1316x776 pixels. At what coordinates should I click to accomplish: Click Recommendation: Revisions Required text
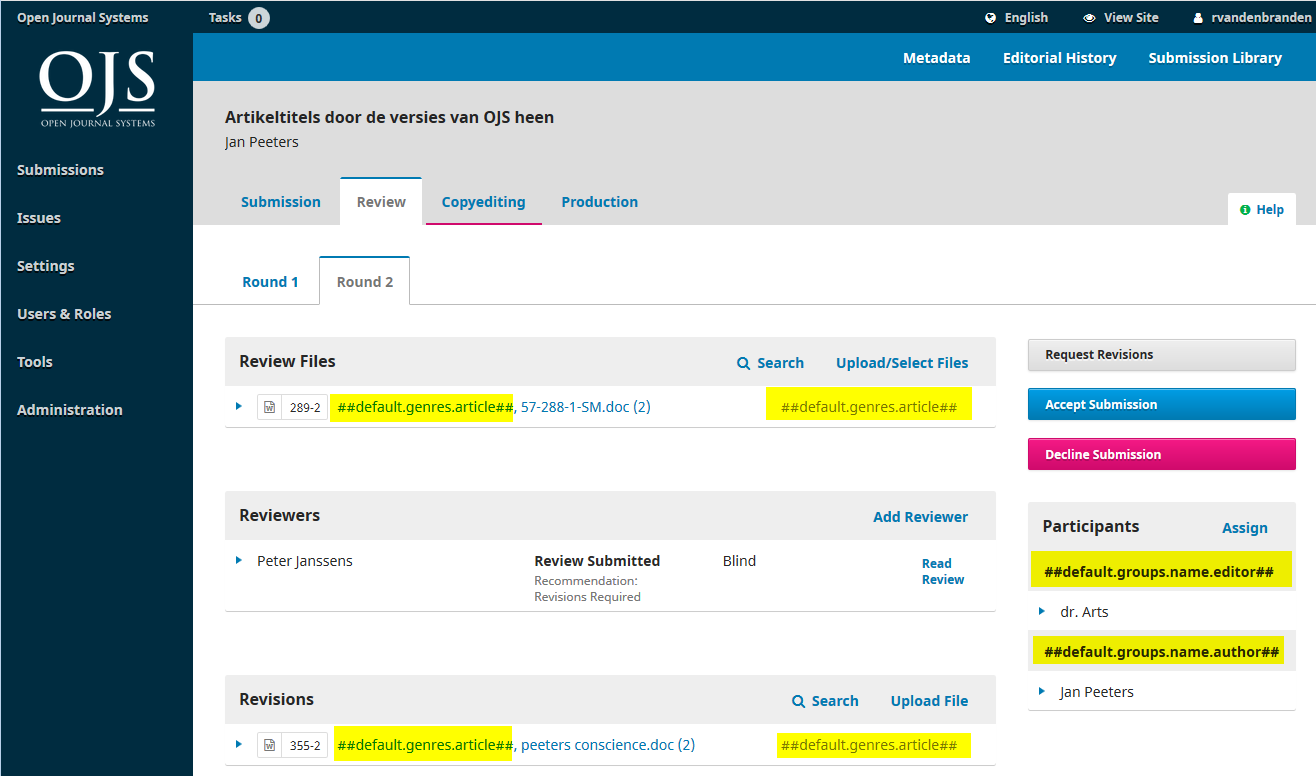pyautogui.click(x=587, y=589)
